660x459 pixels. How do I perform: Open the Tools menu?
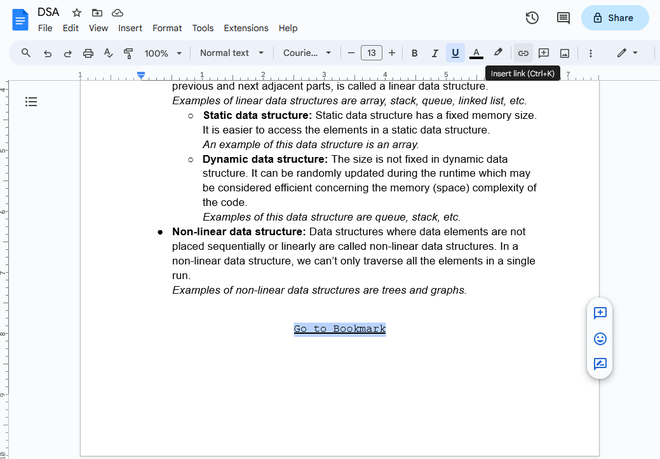(x=203, y=28)
